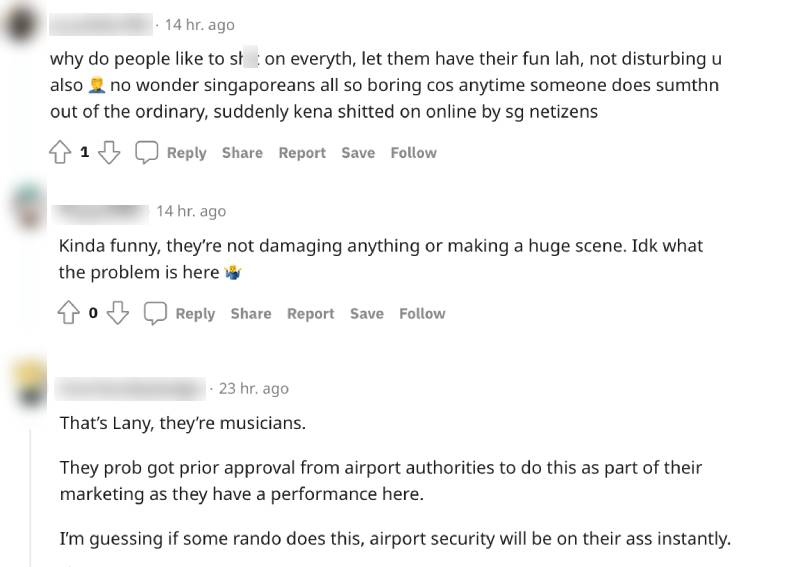Open the 23 hr. ago timestamp link
The height and width of the screenshot is (567, 800).
[x=253, y=388]
